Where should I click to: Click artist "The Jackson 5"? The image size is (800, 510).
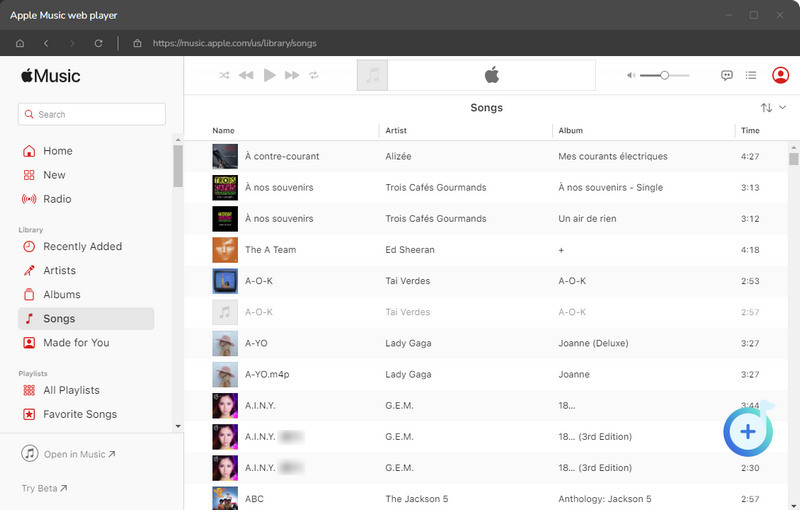click(416, 499)
